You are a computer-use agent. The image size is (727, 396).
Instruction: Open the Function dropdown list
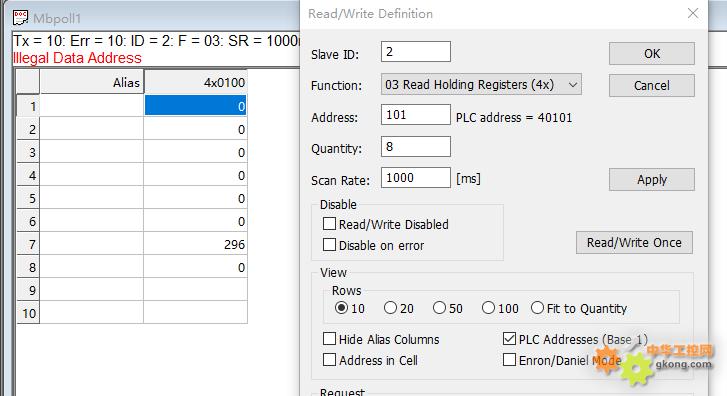(x=481, y=84)
